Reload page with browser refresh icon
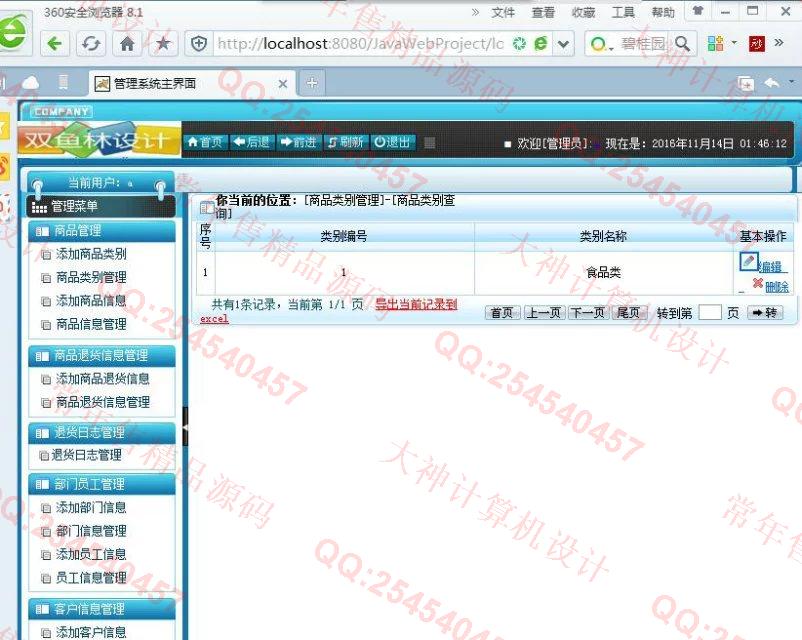The width and height of the screenshot is (802, 640). pyautogui.click(x=91, y=44)
